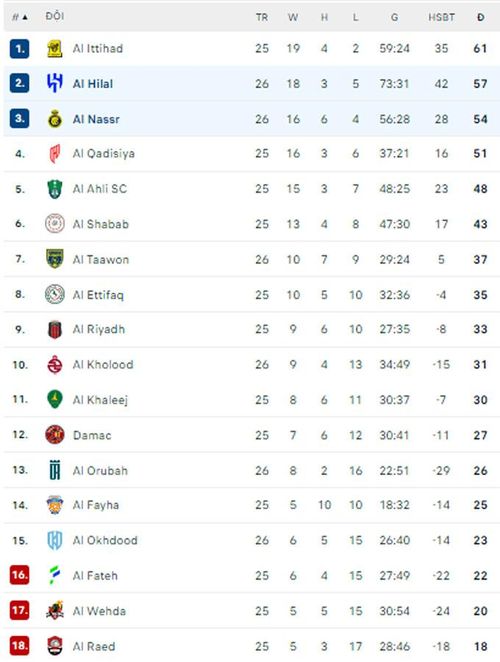The height and width of the screenshot is (662, 500).
Task: Open the Al Shabab team link
Action: (x=101, y=224)
